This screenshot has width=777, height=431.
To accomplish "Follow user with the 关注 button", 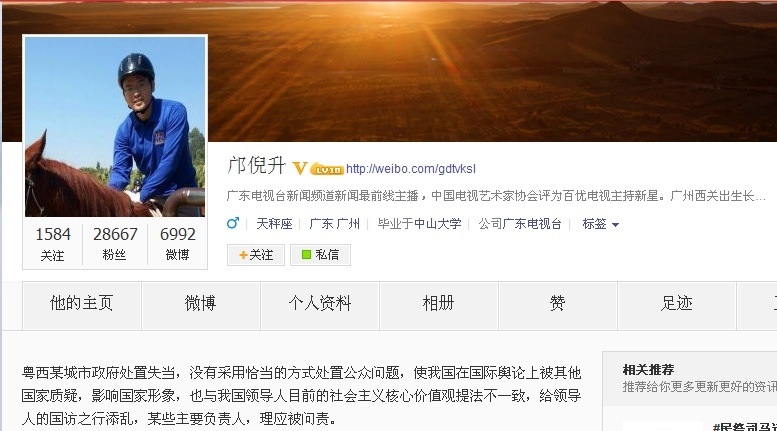I will (256, 255).
